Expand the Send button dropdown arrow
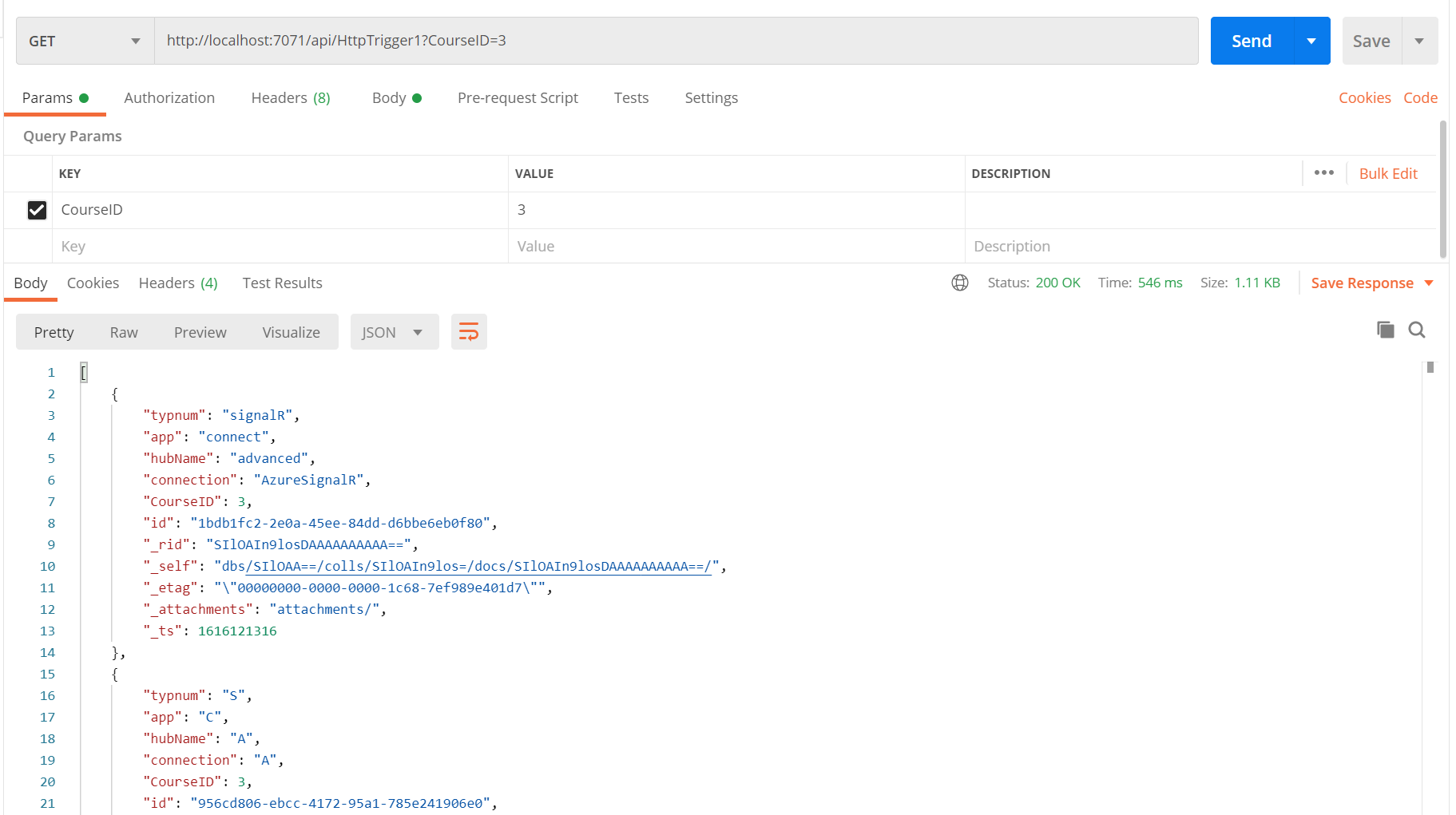1456x815 pixels. pyautogui.click(x=1311, y=41)
